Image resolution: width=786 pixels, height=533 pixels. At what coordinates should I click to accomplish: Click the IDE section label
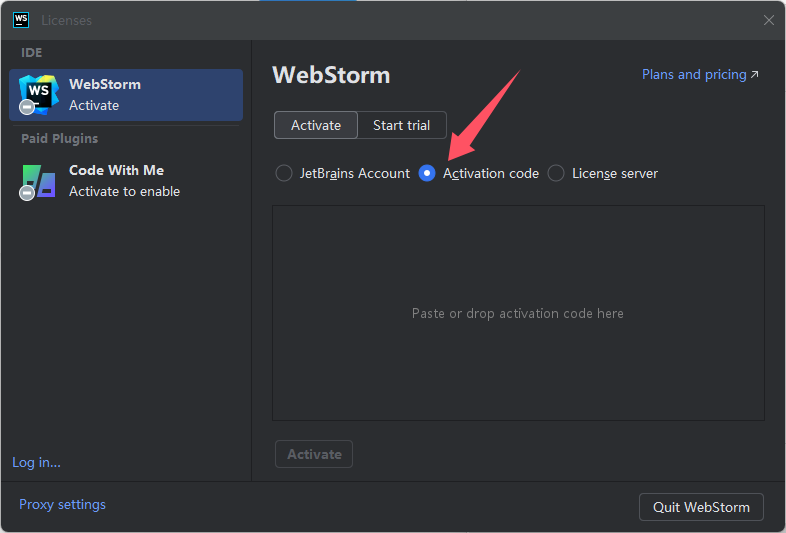(32, 53)
